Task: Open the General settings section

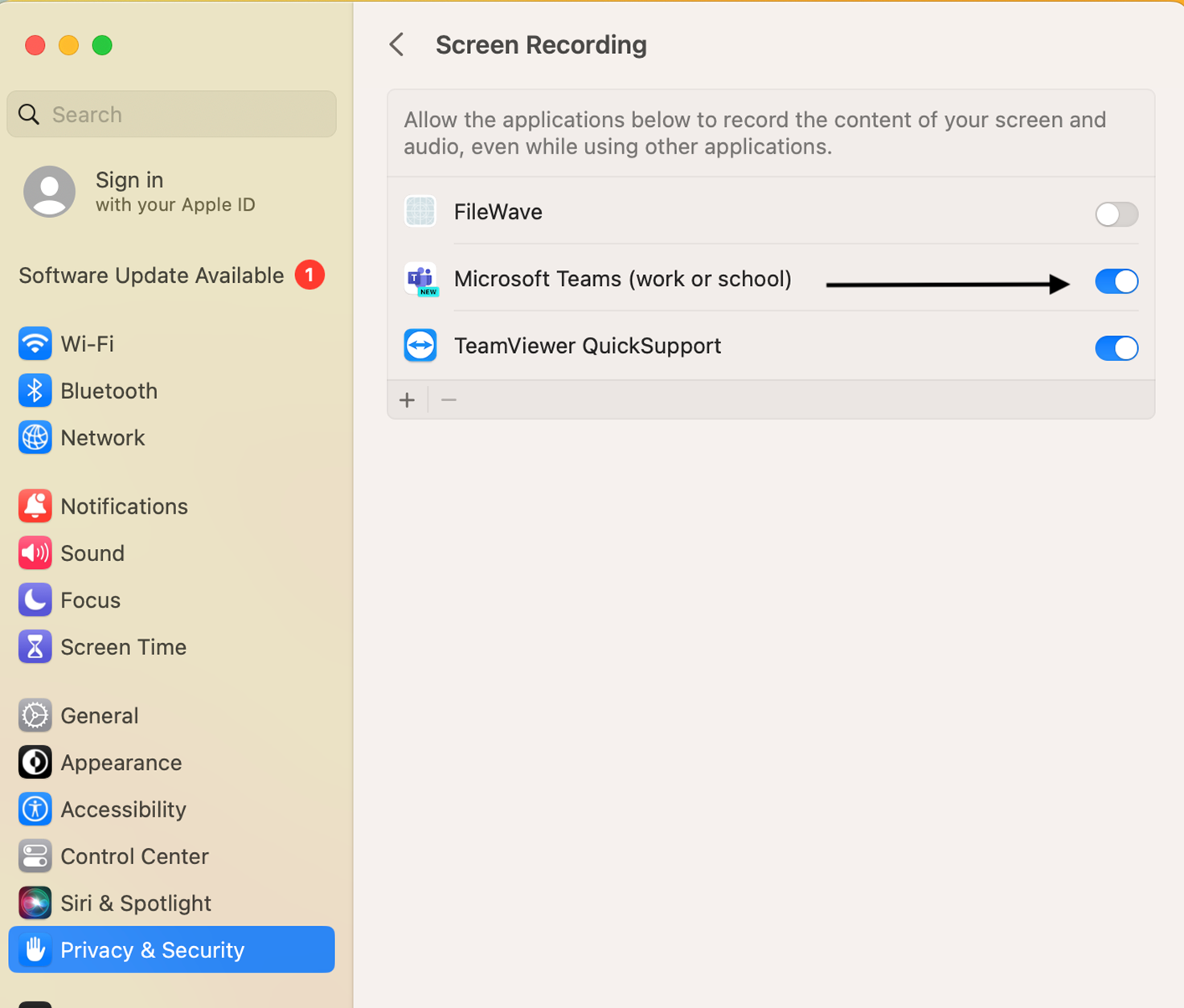Action: [x=99, y=715]
